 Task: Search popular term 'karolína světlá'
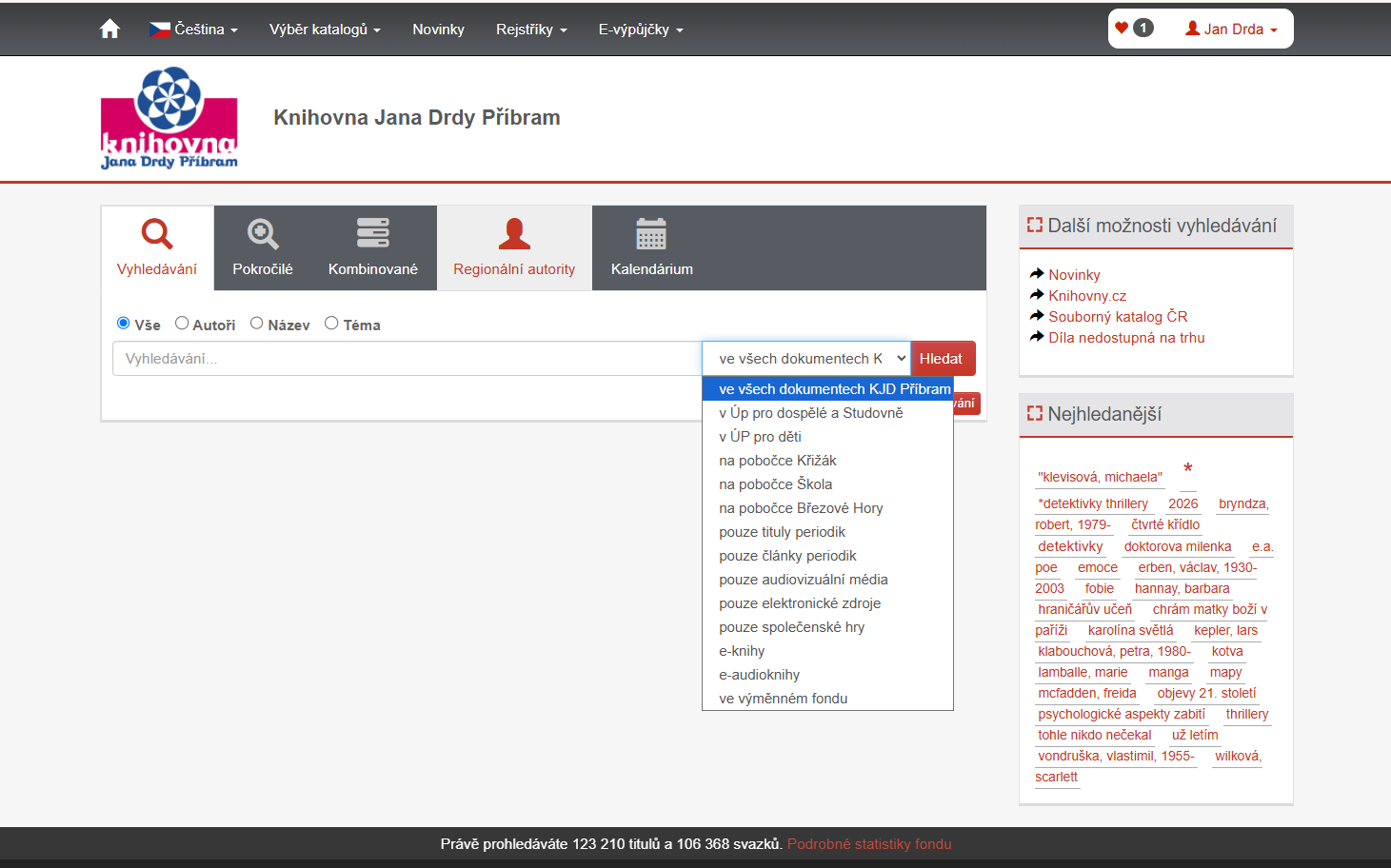[x=1131, y=630]
